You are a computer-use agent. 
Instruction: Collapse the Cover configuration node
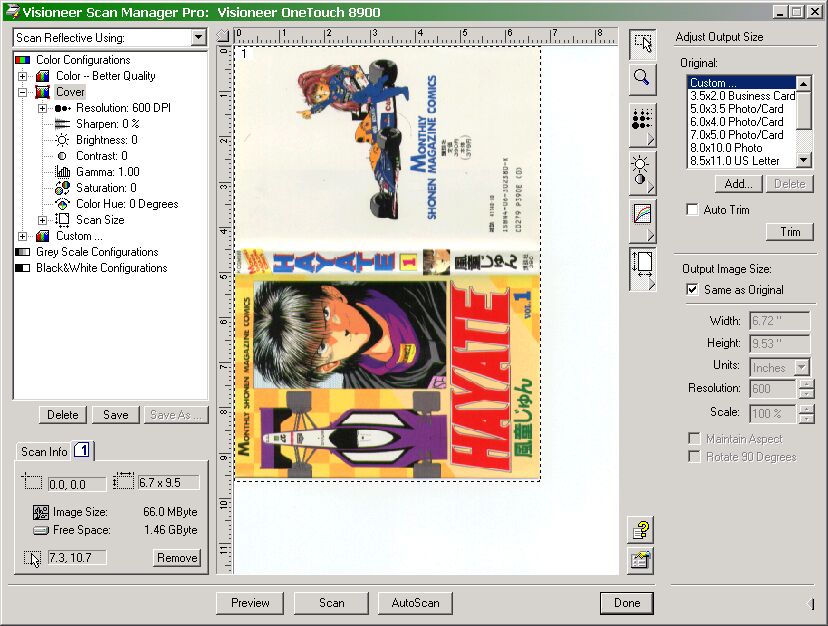[23, 92]
